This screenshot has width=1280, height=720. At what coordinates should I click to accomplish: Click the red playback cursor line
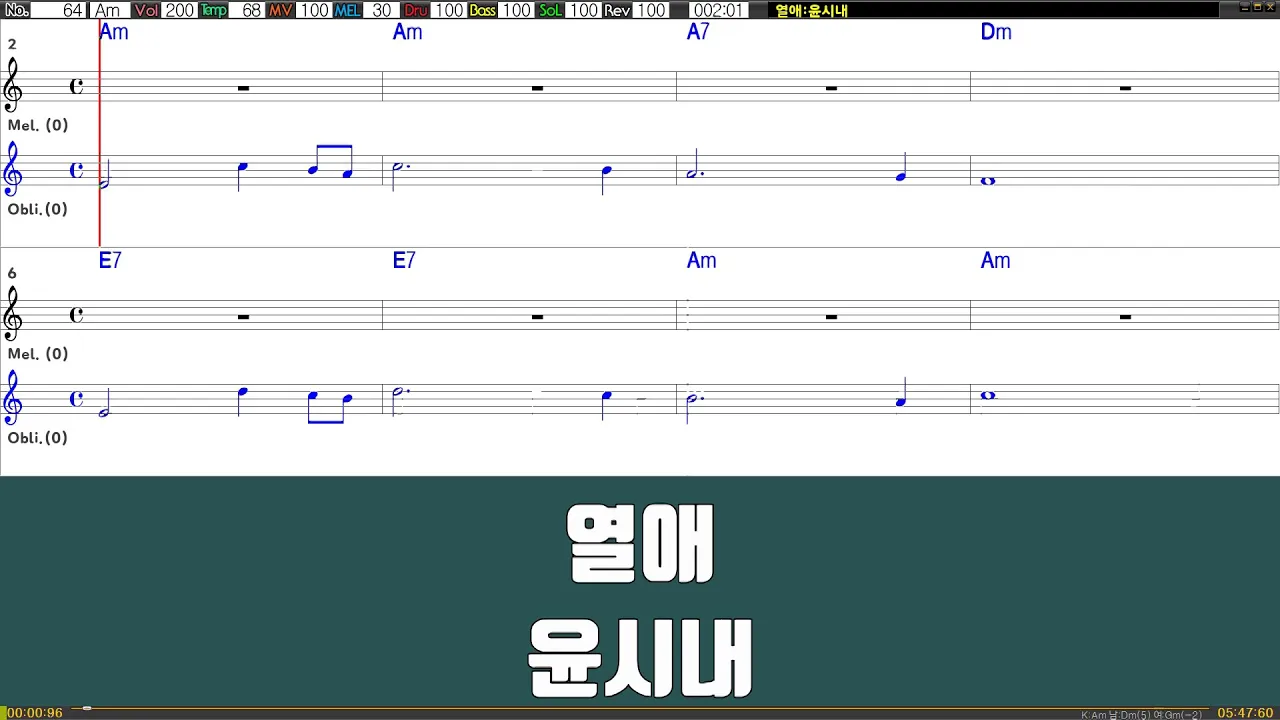[x=100, y=133]
